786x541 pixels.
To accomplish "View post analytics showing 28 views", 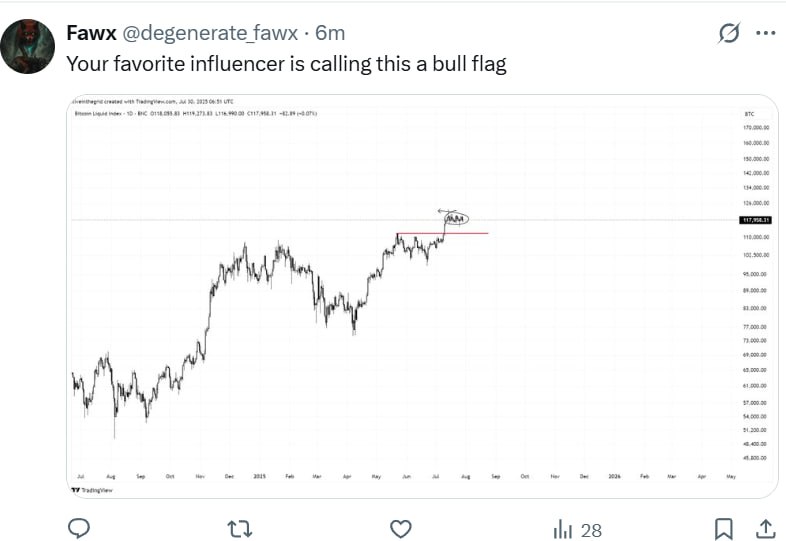I will click(577, 529).
